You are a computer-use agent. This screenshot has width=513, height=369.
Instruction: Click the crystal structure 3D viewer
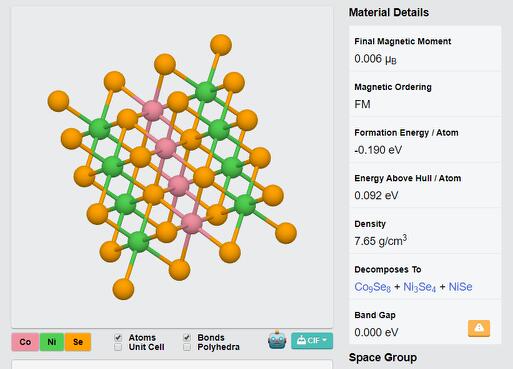point(172,167)
